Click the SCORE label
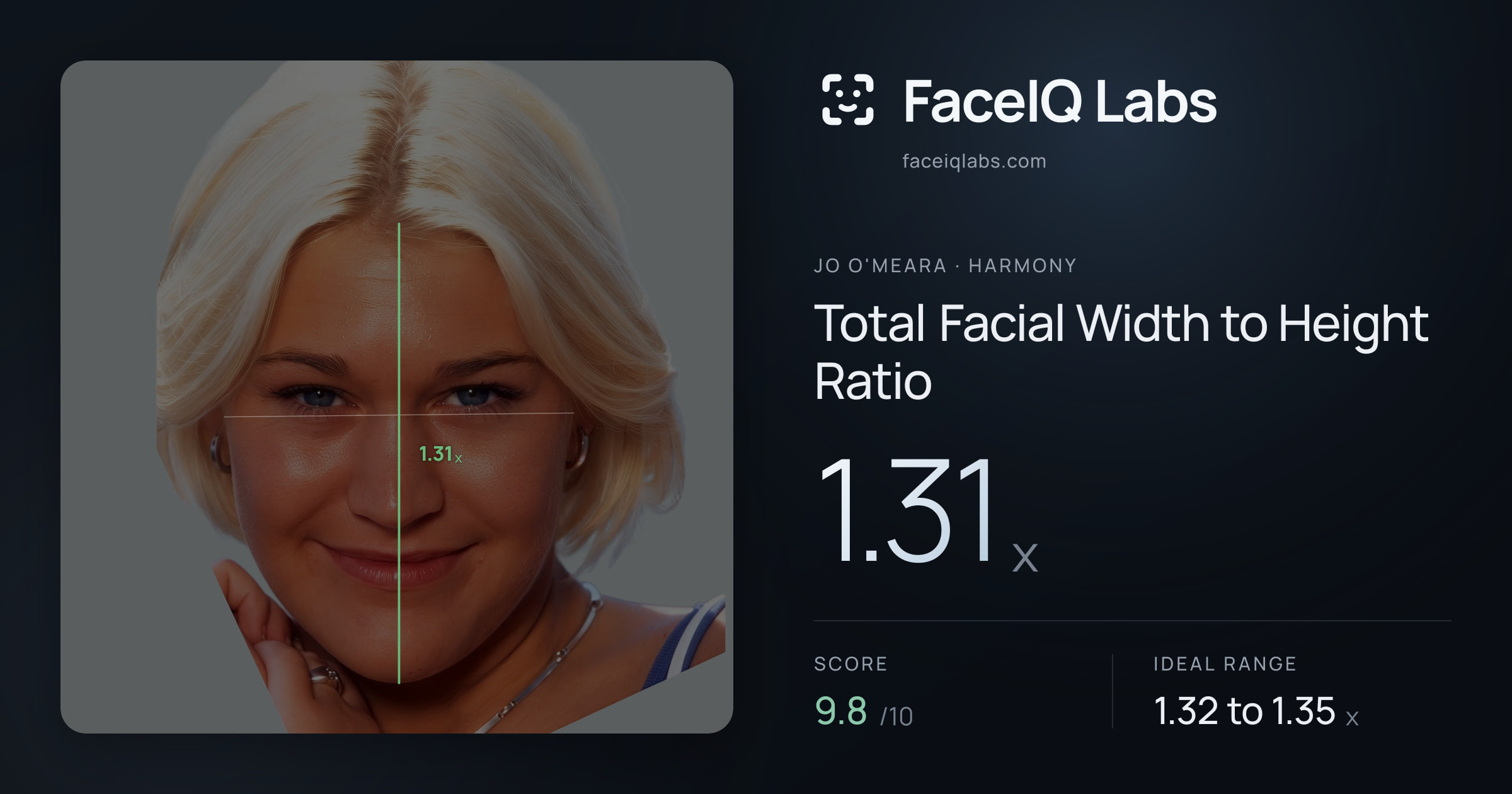Viewport: 1512px width, 794px height. coord(850,664)
